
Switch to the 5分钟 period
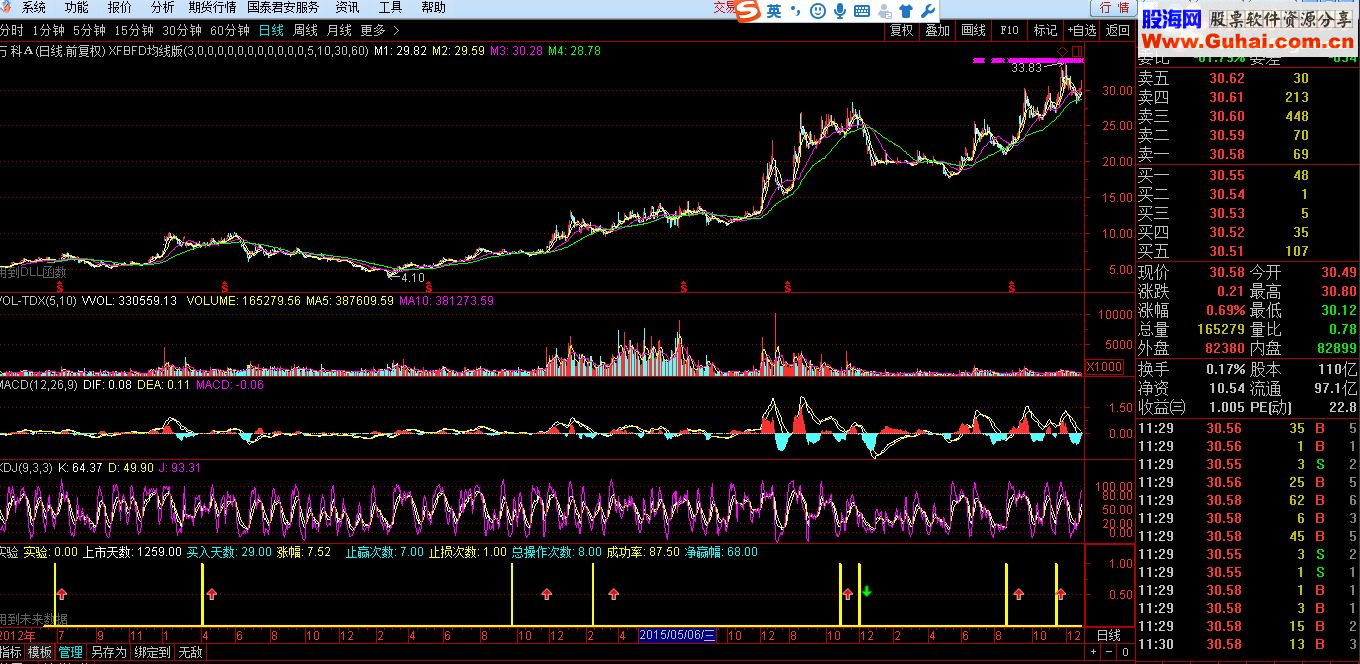click(90, 31)
